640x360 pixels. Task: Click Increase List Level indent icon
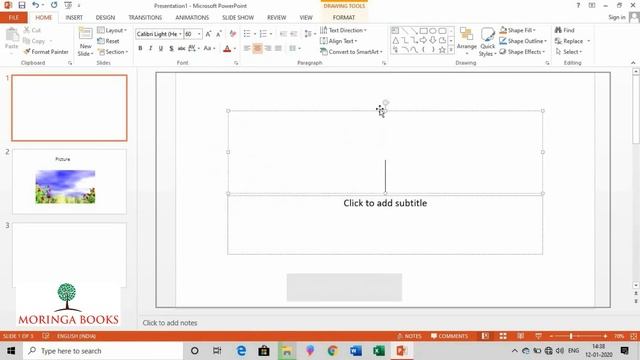click(294, 34)
